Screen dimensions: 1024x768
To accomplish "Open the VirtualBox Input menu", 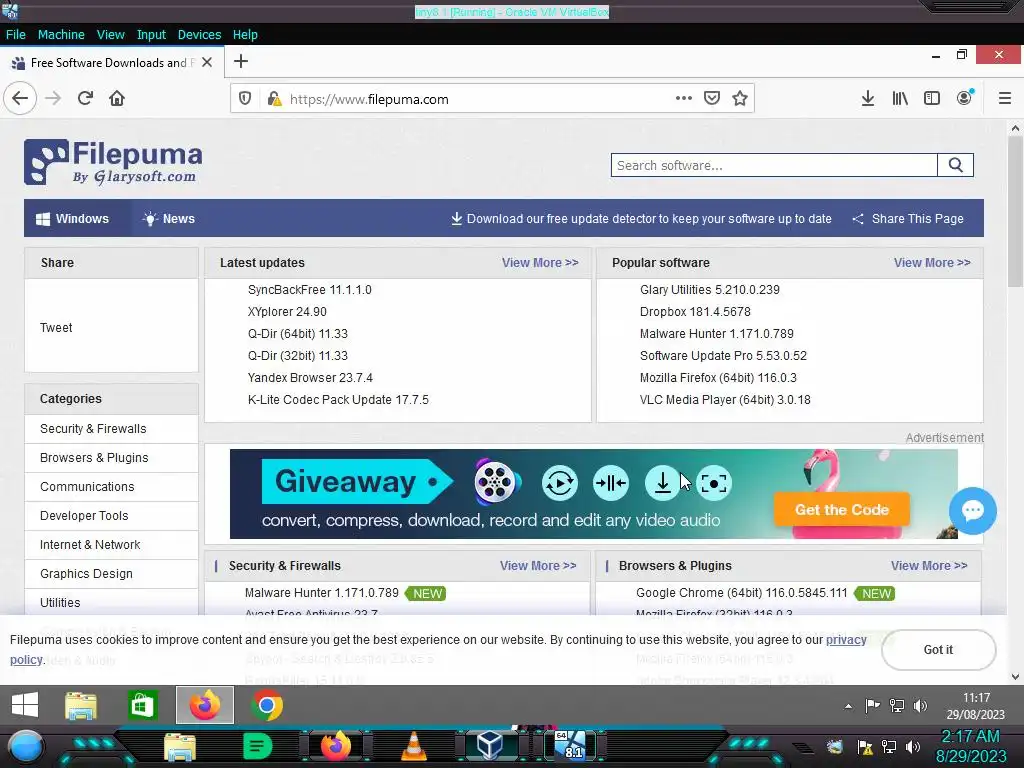I will tap(151, 35).
